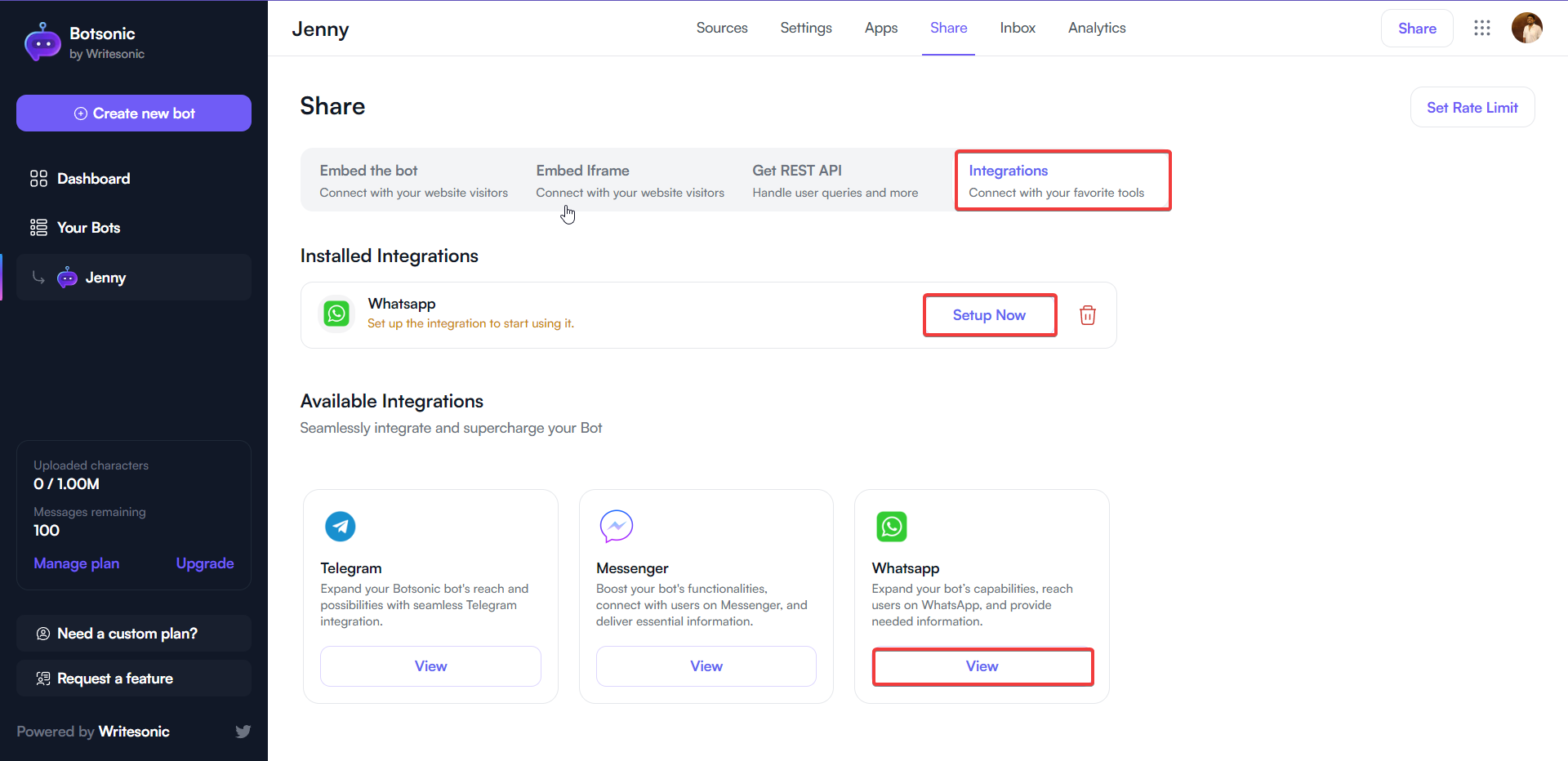This screenshot has height=761, width=1568.
Task: Click the Messenger integration icon
Action: pyautogui.click(x=616, y=527)
